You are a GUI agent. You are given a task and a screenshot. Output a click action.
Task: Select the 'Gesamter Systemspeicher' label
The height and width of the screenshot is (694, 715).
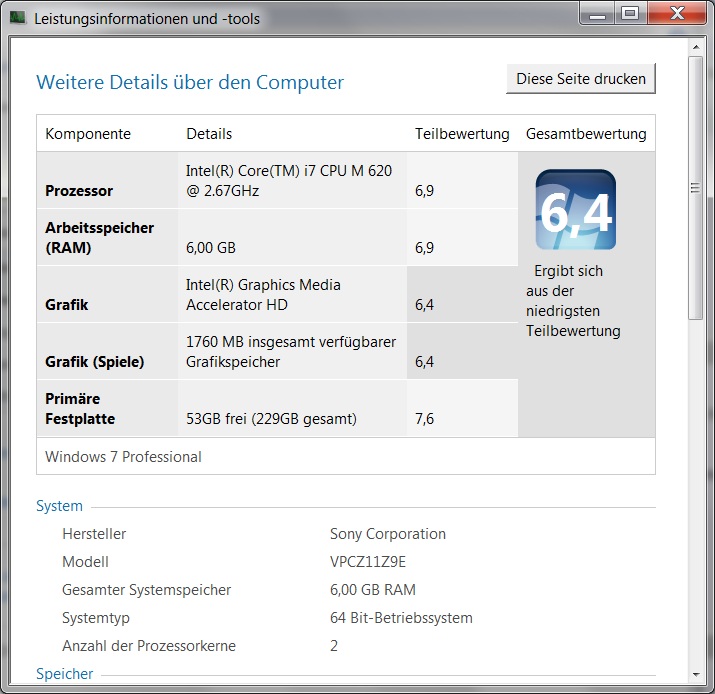tap(146, 590)
